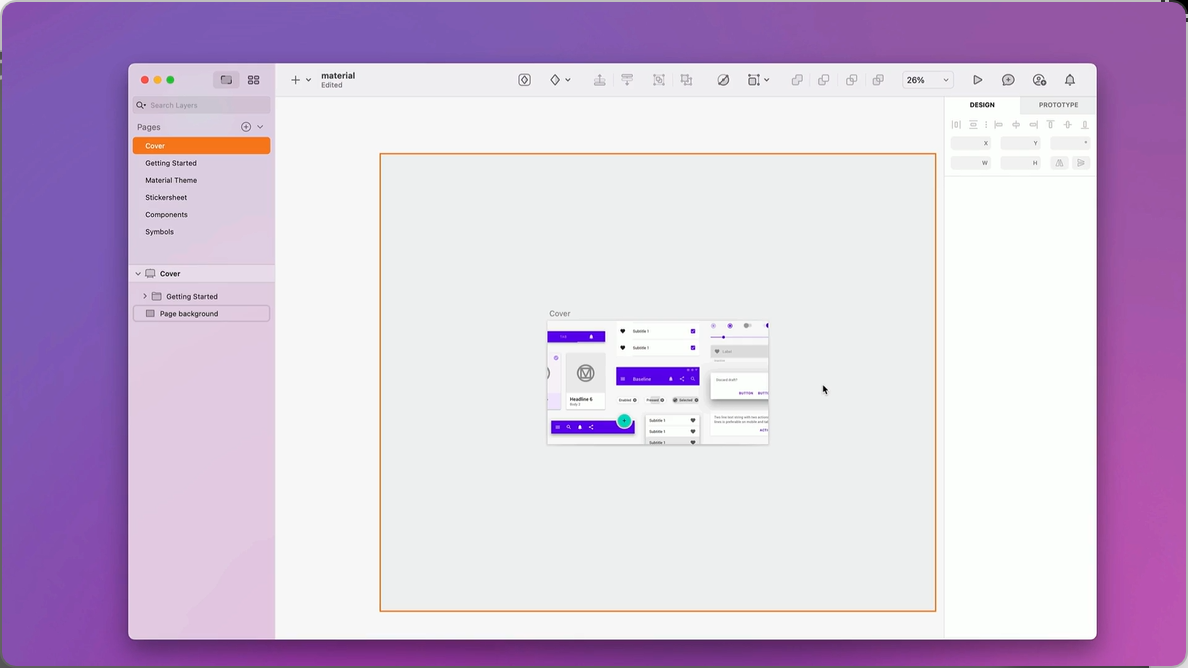Open notifications bell
The height and width of the screenshot is (668, 1188).
[x=1070, y=80]
